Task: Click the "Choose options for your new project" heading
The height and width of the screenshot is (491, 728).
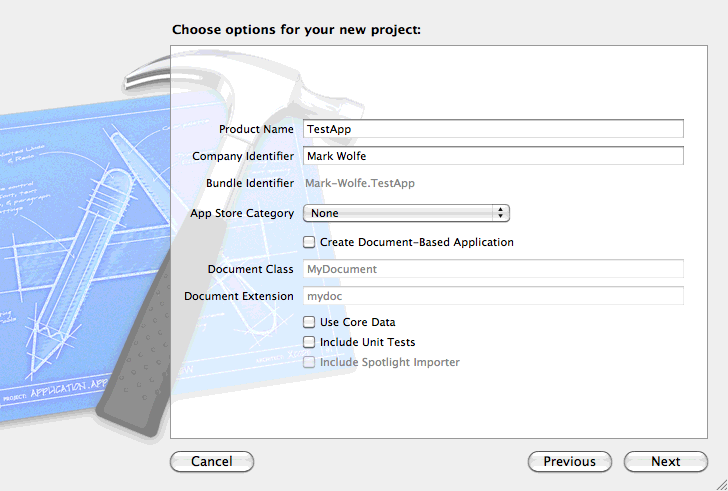Action: click(x=296, y=30)
